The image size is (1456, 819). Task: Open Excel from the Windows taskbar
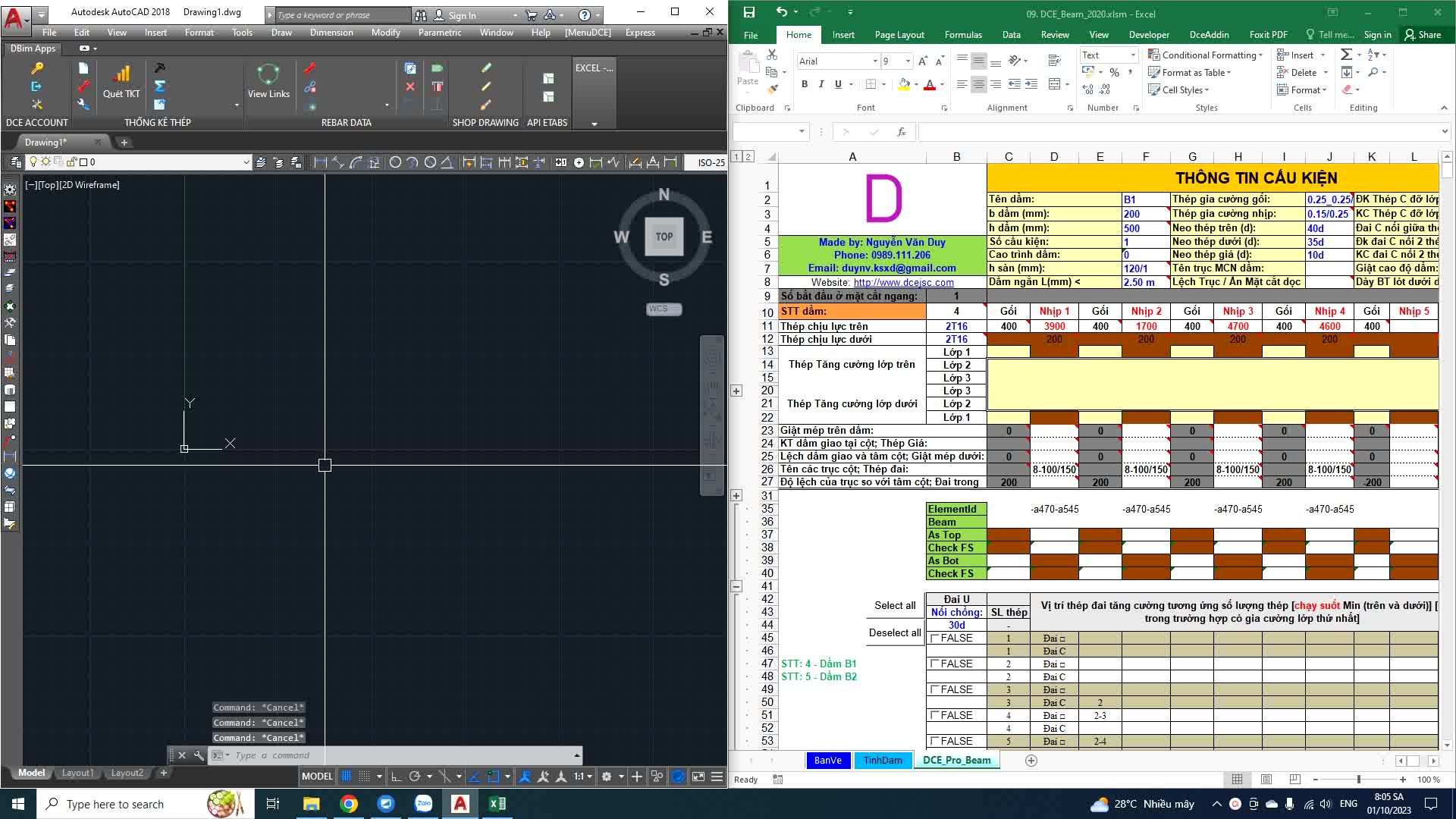(x=497, y=804)
